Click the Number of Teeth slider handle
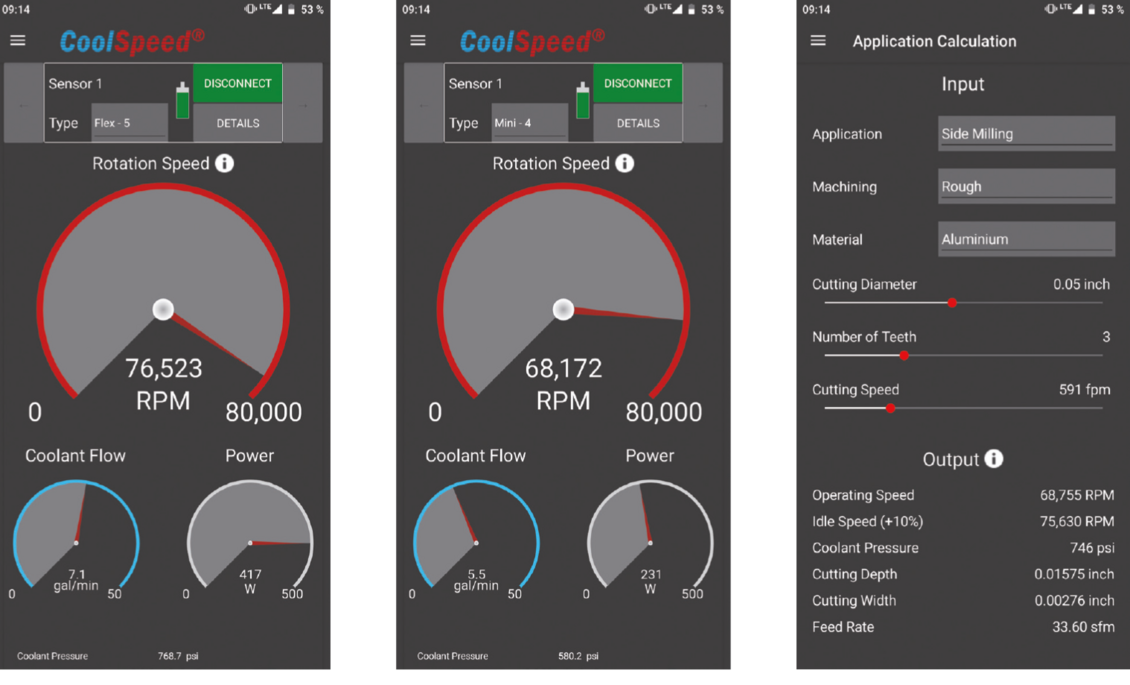 point(904,355)
